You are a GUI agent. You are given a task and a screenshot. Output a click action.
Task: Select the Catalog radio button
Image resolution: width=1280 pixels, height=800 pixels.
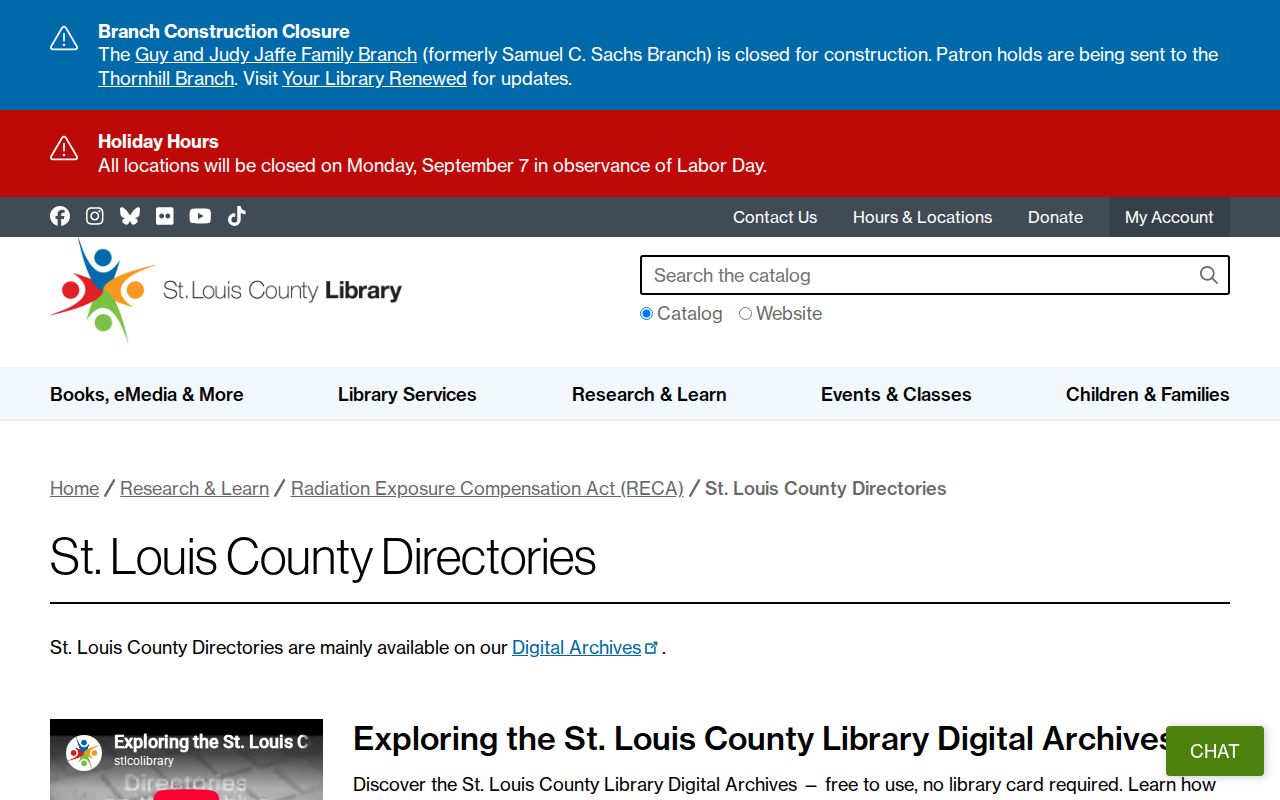point(646,314)
